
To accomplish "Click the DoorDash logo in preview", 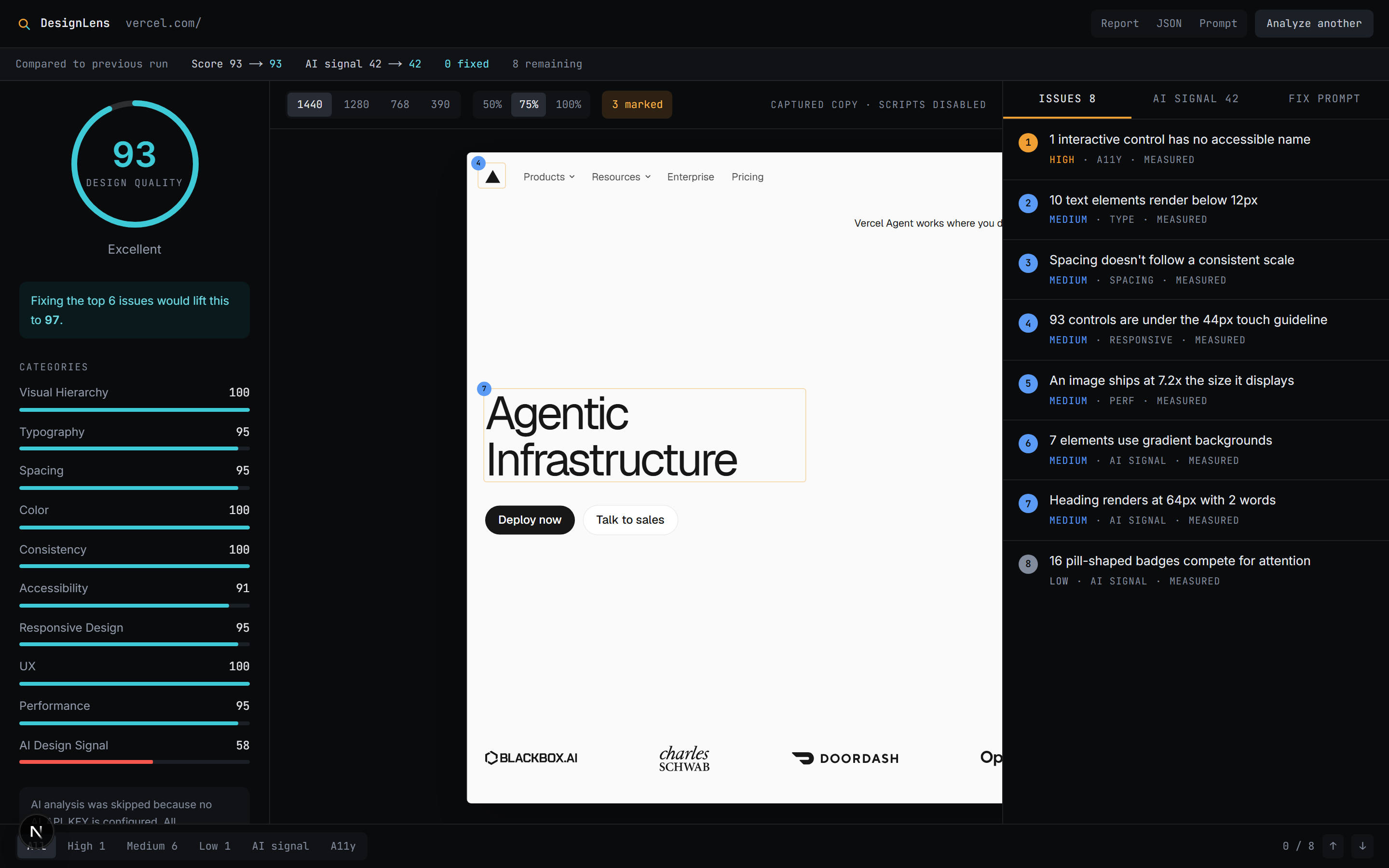I will click(845, 759).
